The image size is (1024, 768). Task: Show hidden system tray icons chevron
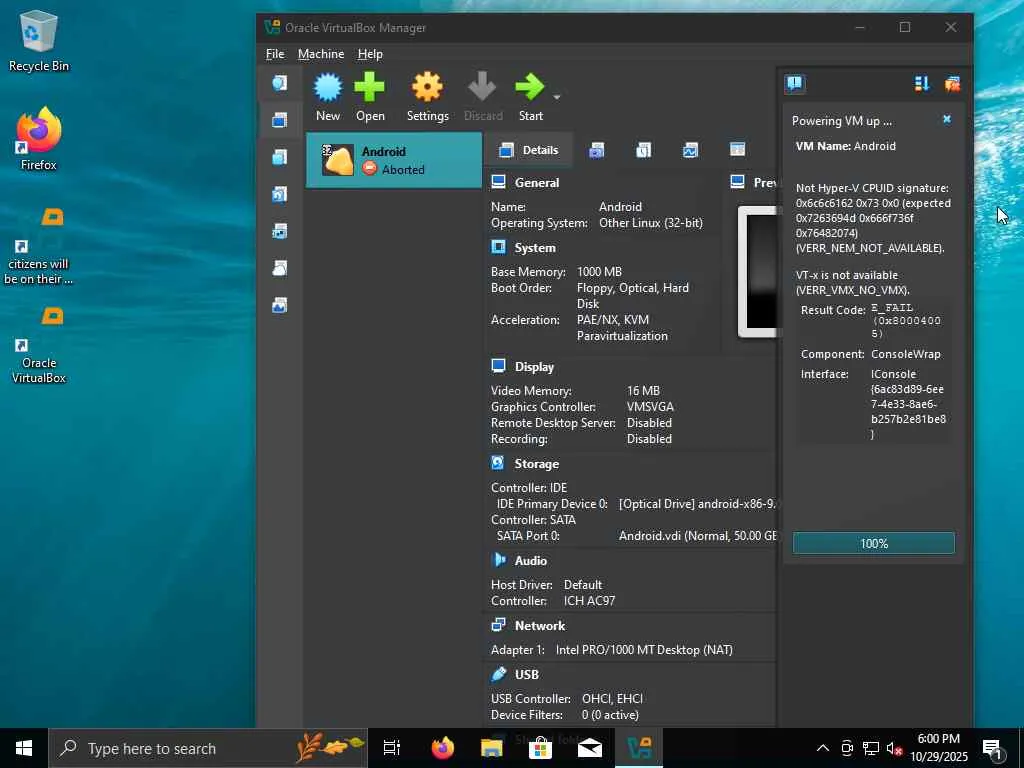tap(823, 748)
